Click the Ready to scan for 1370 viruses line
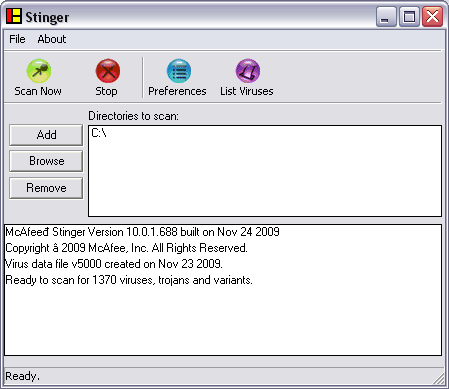 pyautogui.click(x=129, y=280)
